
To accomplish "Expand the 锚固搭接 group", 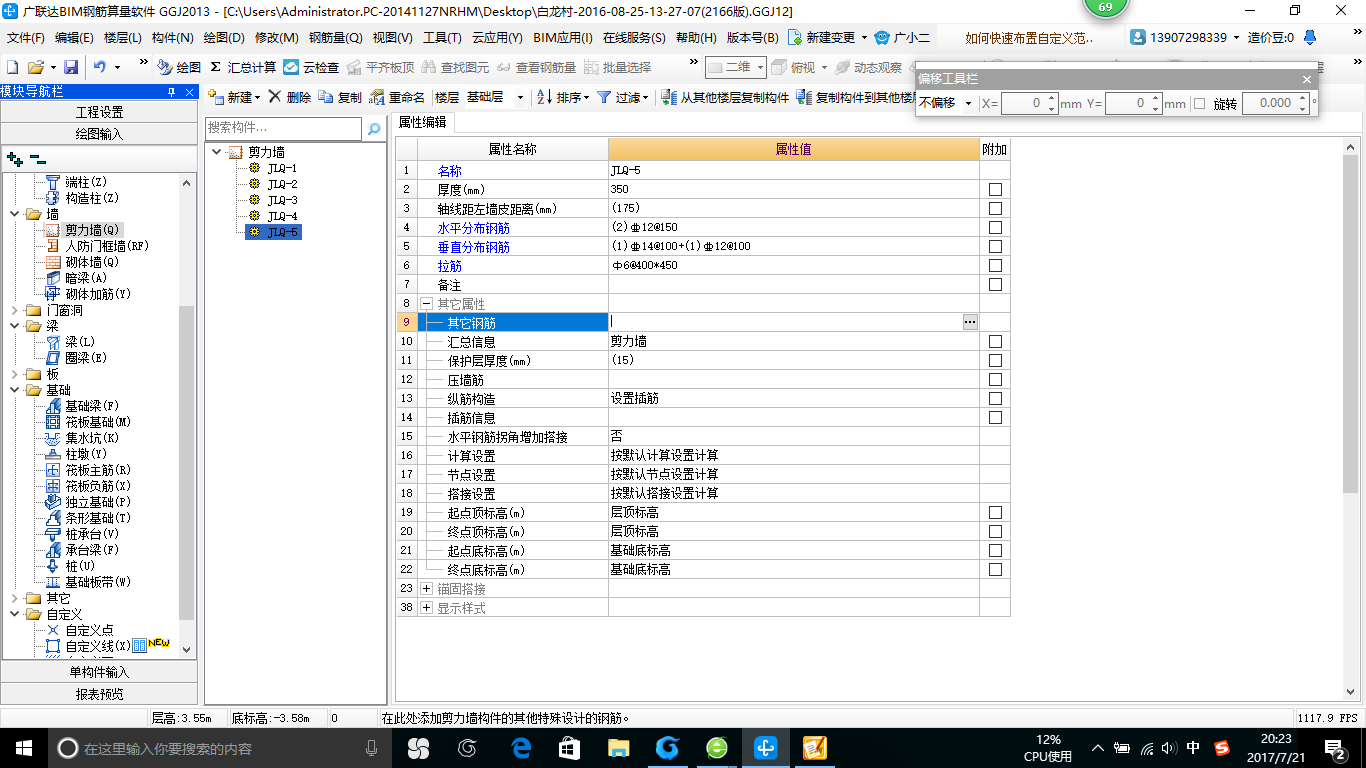I will tap(426, 588).
